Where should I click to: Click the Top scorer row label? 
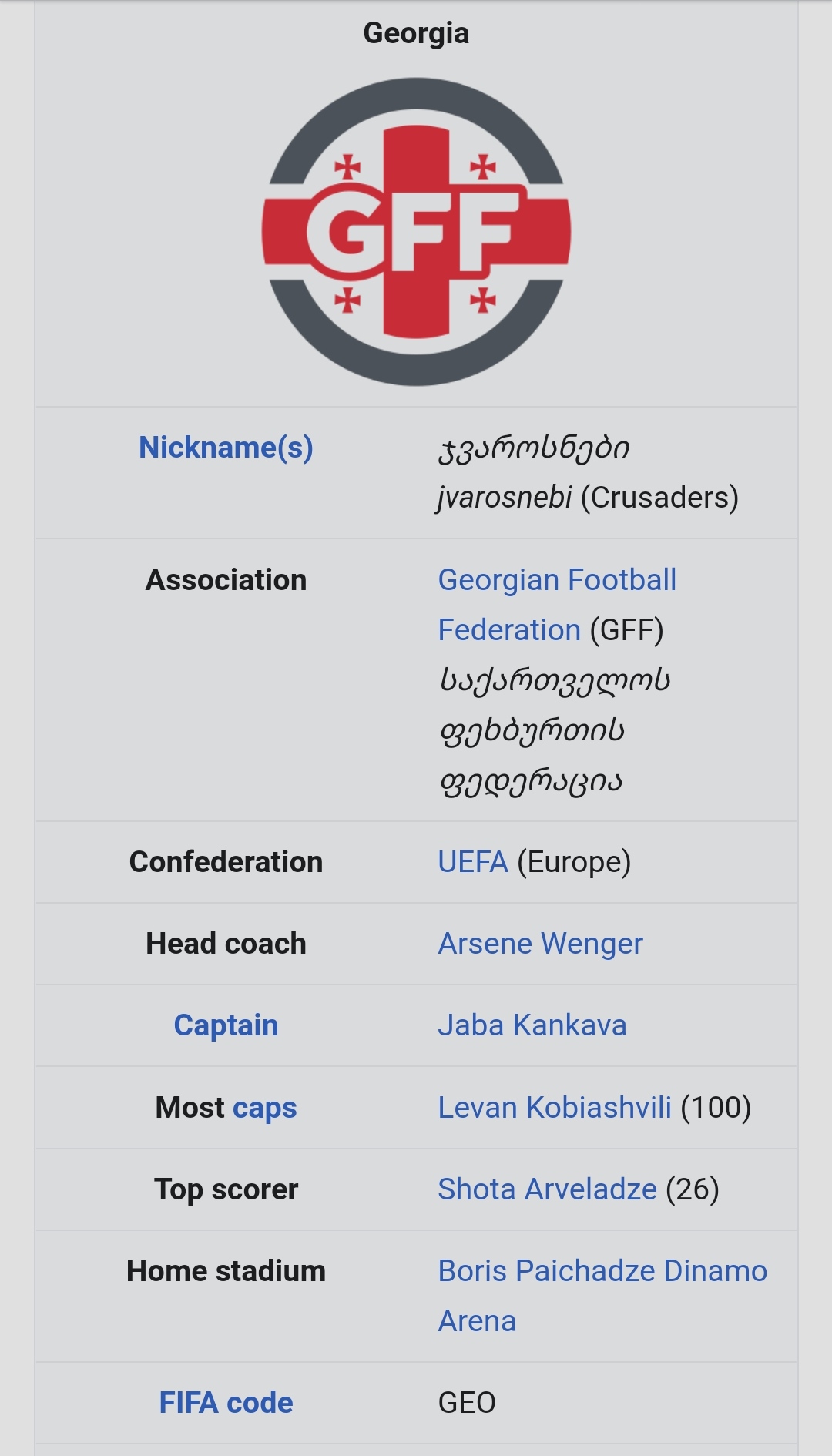[x=226, y=1189]
